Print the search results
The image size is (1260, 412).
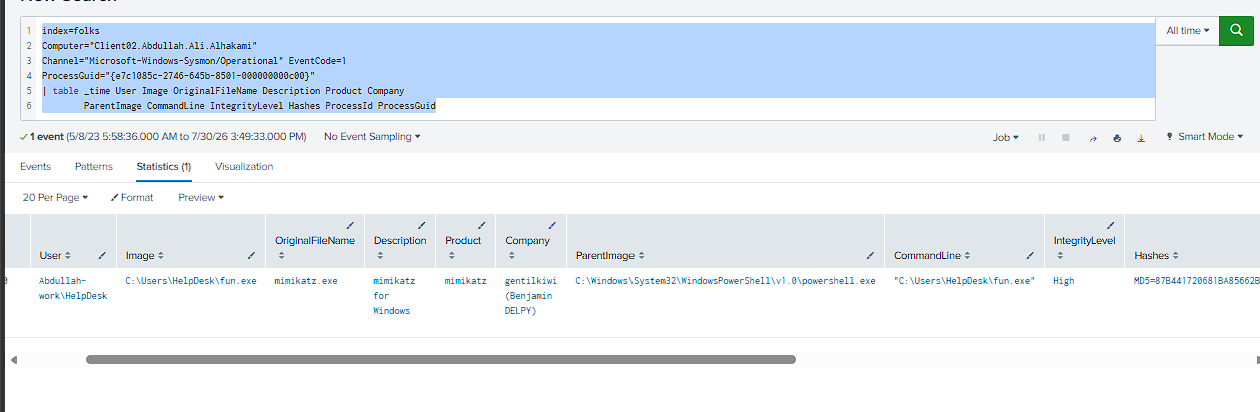(1117, 137)
